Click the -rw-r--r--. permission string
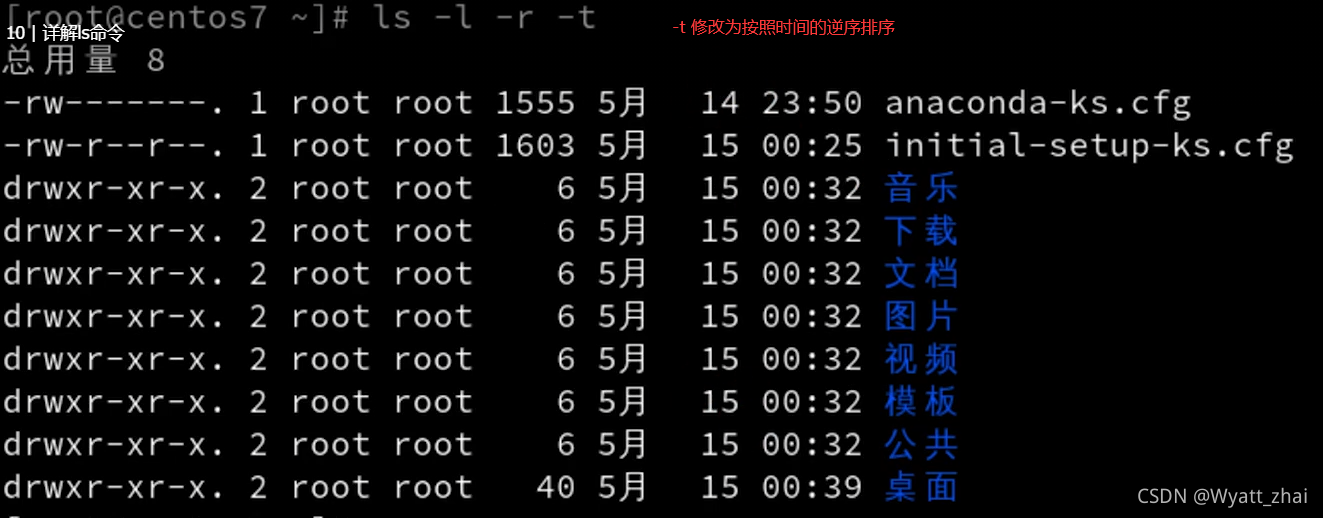 pos(114,146)
